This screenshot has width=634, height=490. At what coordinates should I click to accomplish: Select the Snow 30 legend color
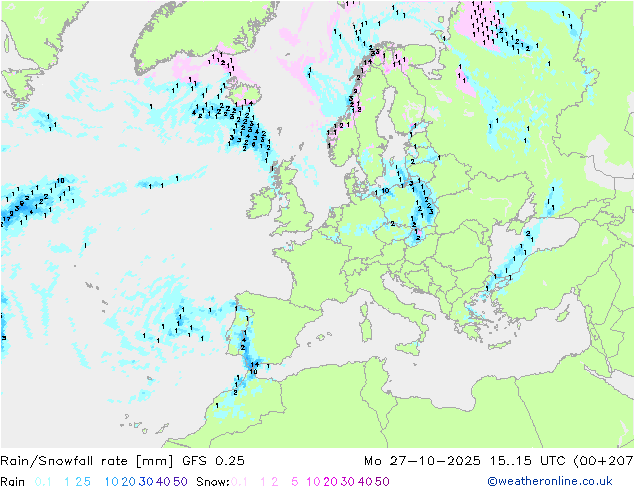tap(348, 482)
